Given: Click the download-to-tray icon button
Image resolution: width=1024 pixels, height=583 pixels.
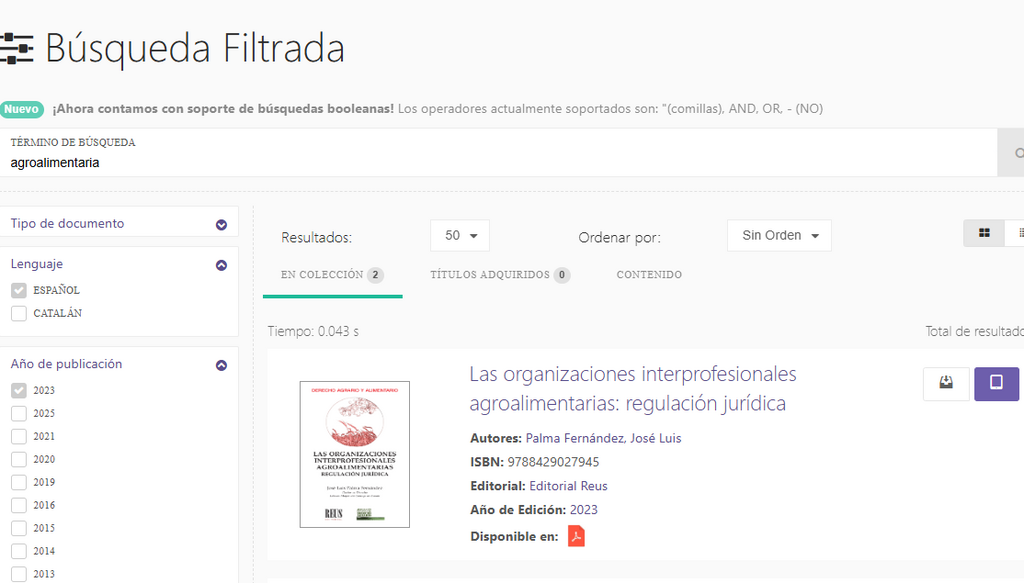Looking at the screenshot, I should pos(946,383).
